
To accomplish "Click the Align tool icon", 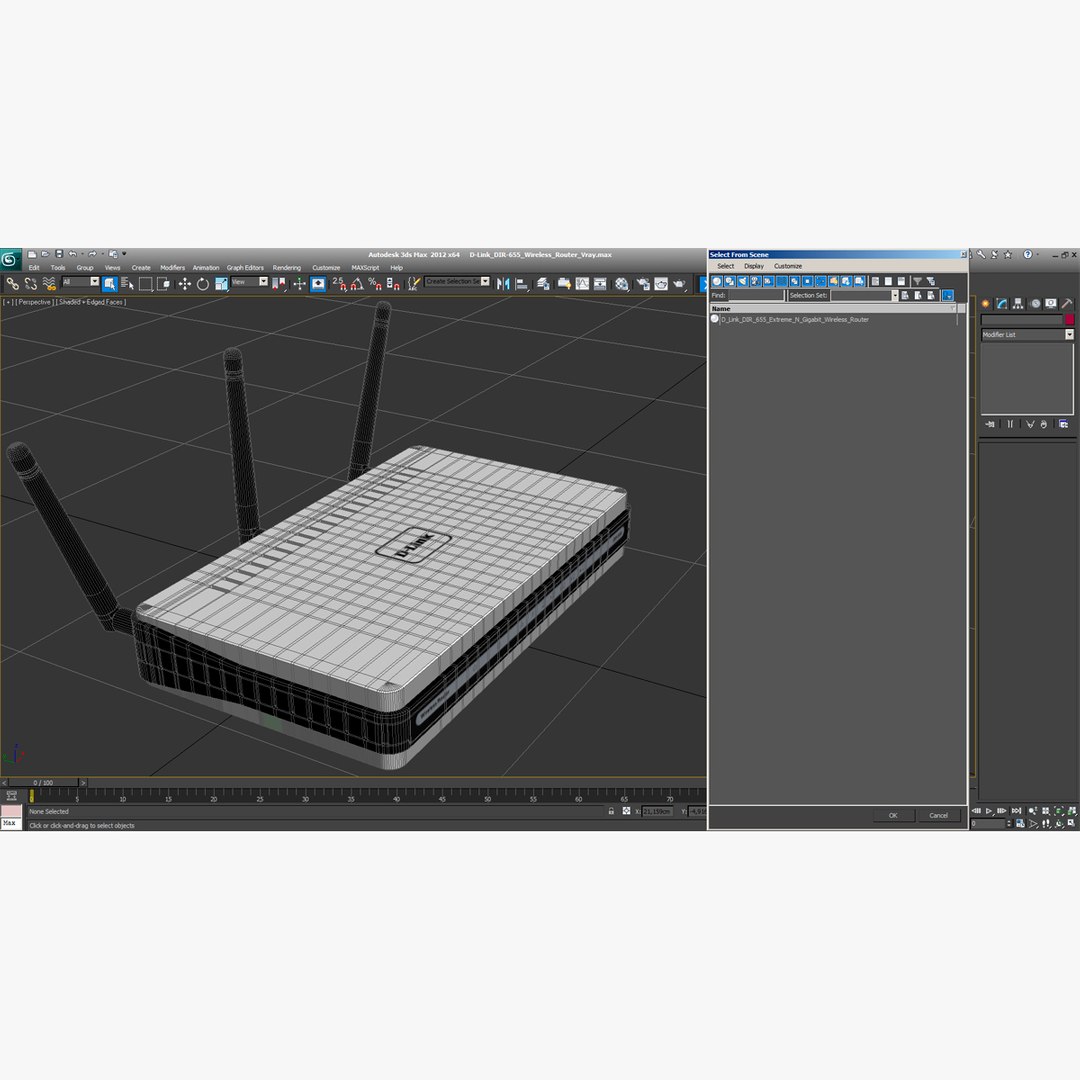I will tap(521, 284).
